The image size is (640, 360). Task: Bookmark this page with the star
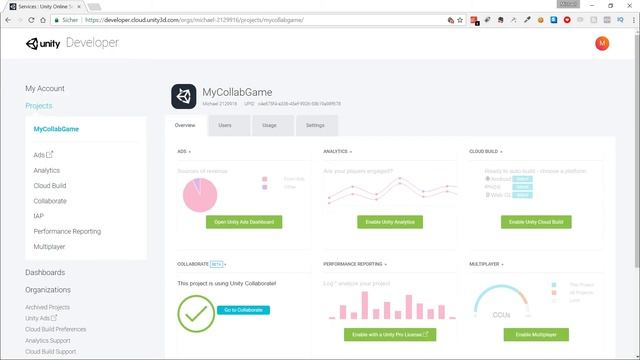(x=460, y=20)
